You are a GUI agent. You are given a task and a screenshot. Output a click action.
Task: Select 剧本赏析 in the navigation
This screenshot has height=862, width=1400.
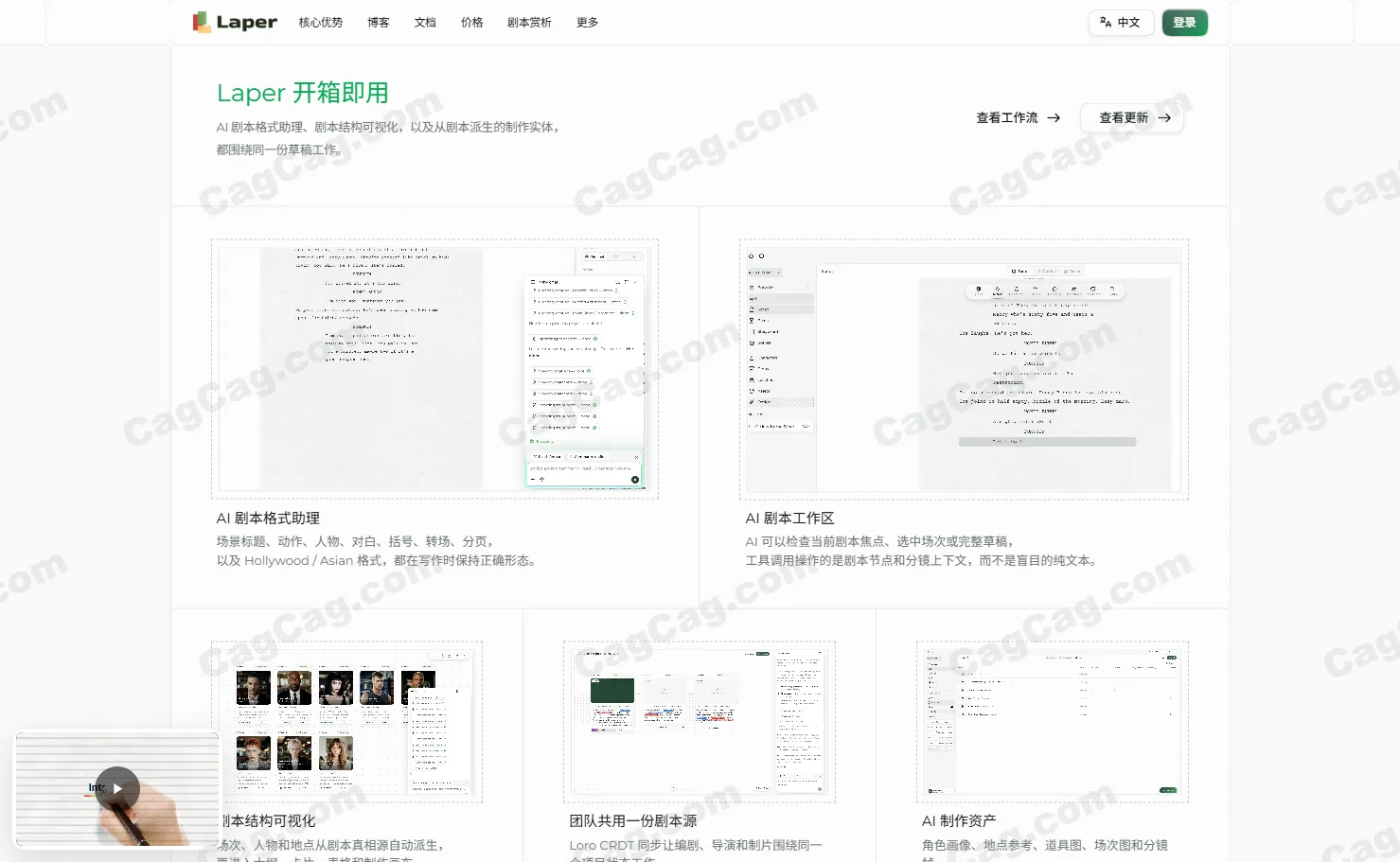click(x=529, y=23)
